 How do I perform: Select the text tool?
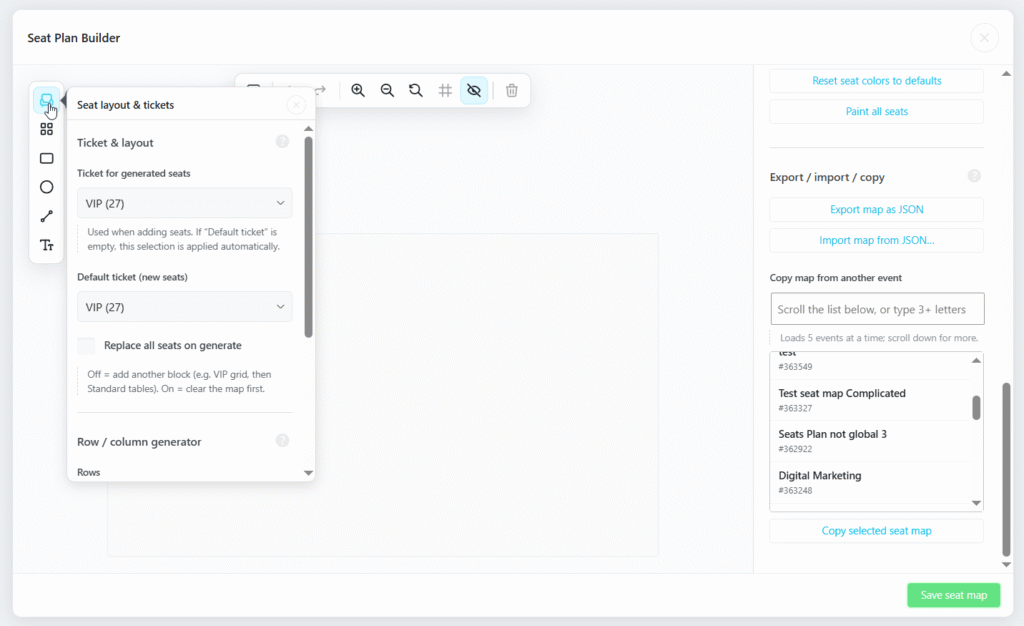(x=46, y=245)
